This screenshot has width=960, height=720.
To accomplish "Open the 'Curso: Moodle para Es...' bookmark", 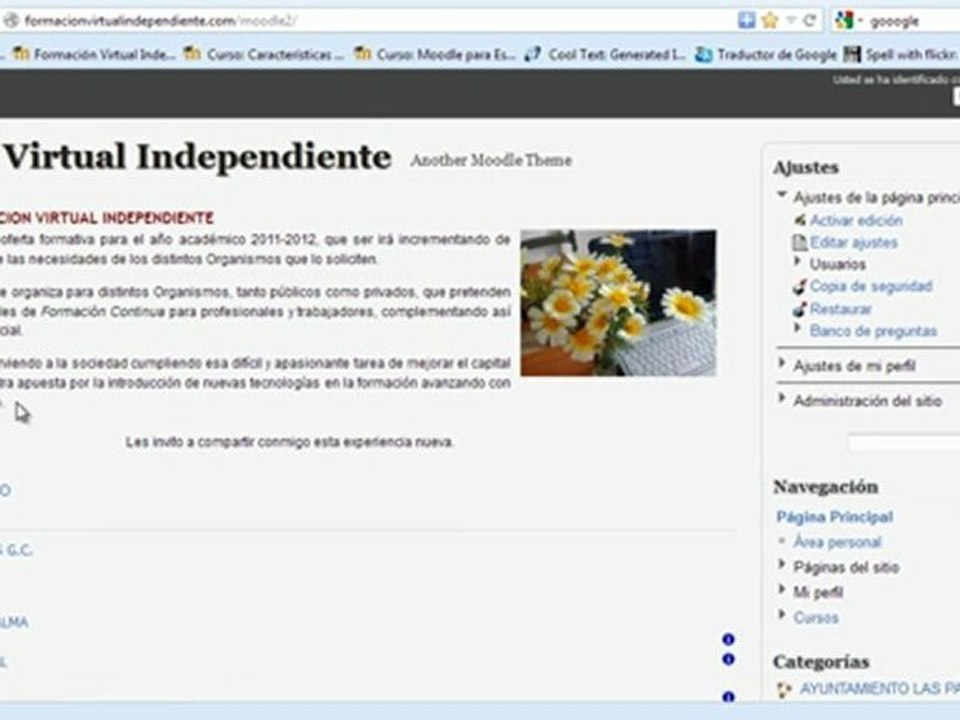I will tap(435, 54).
